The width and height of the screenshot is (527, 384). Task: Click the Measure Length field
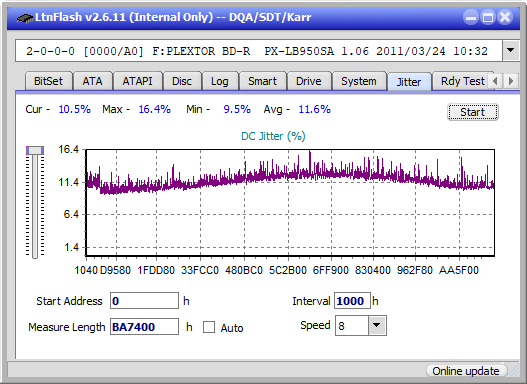pyautogui.click(x=144, y=327)
